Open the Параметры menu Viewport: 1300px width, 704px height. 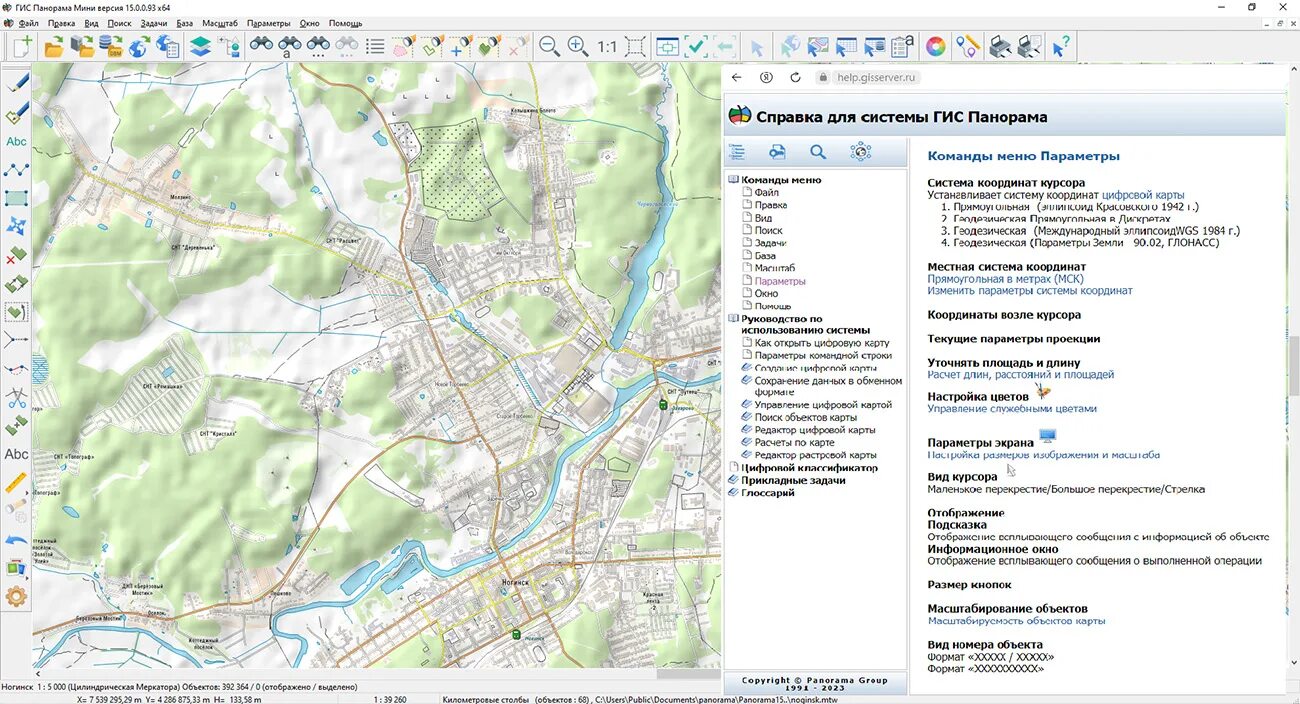click(268, 23)
